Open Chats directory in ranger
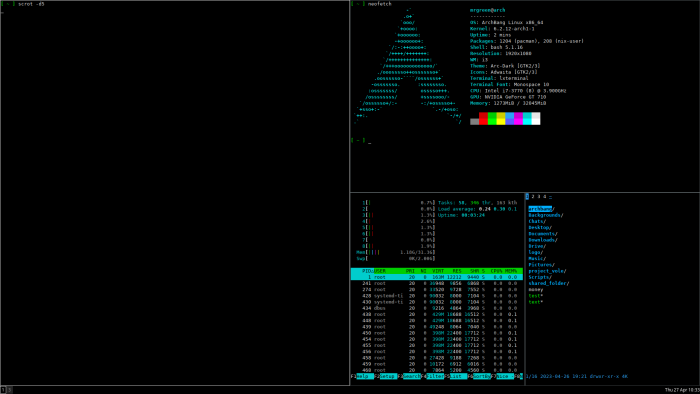 pyautogui.click(x=537, y=221)
